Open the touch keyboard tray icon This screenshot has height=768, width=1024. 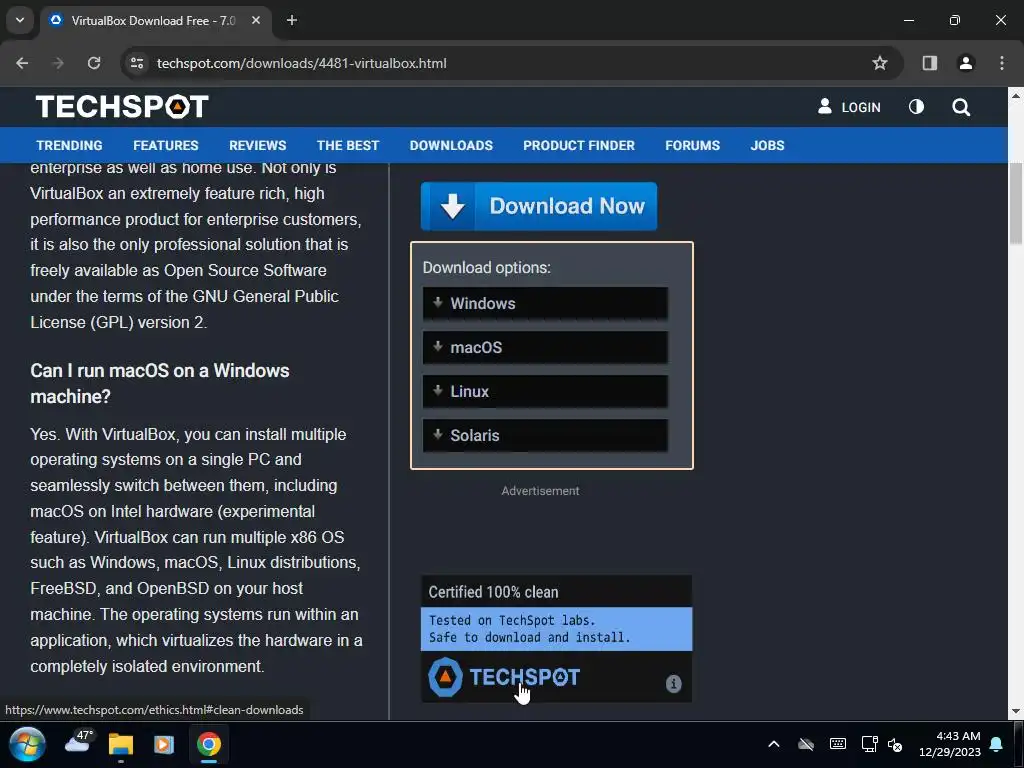(x=838, y=744)
